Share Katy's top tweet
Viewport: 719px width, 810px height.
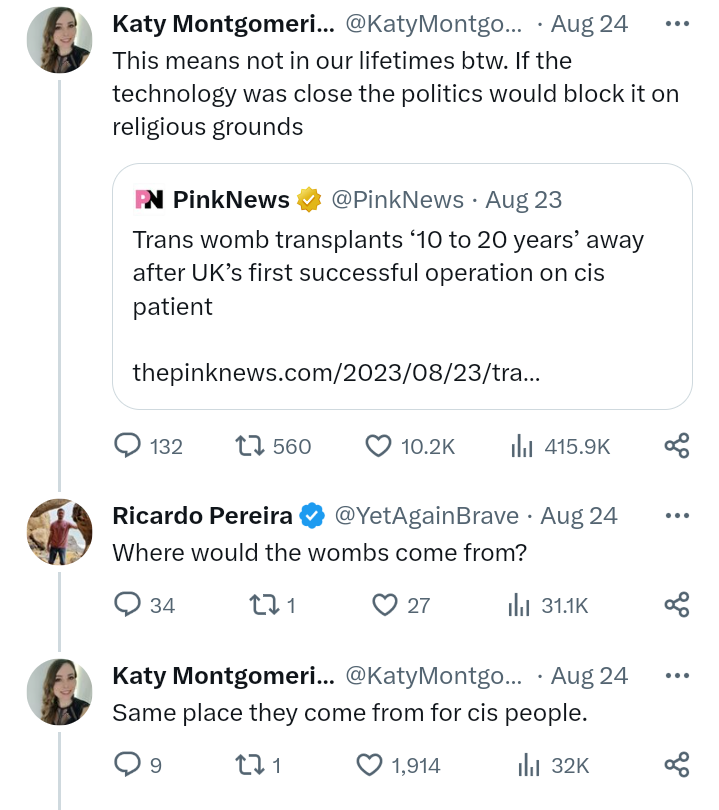(x=677, y=446)
